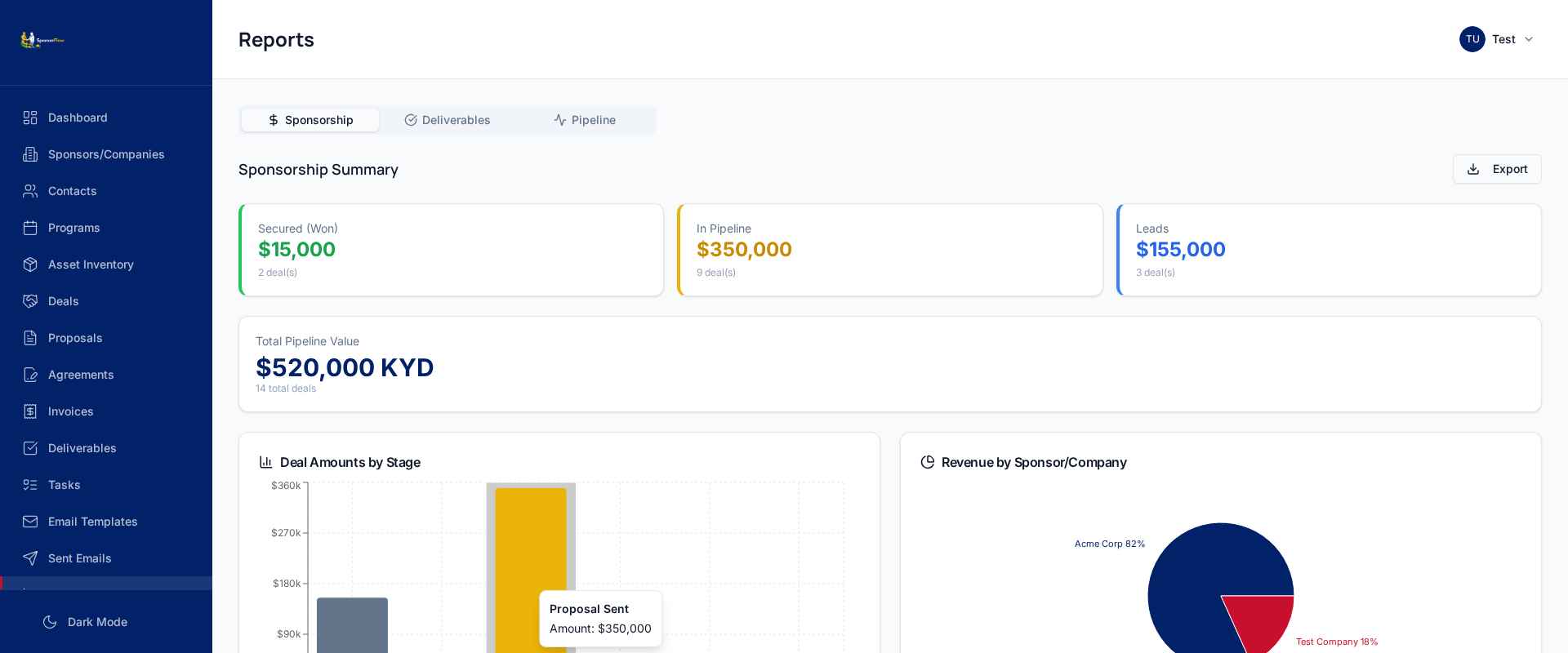Click the '2 deal(s)' text
Screen dimensions: 1568x653
click(278, 273)
